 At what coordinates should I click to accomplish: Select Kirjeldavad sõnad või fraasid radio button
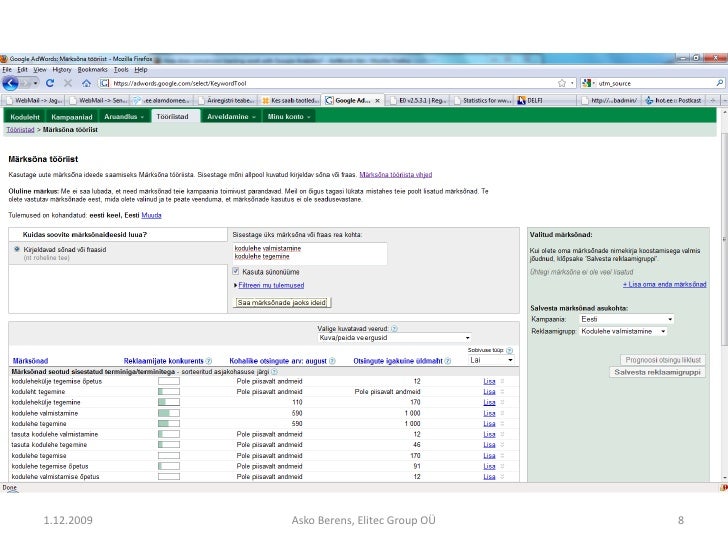tap(15, 251)
